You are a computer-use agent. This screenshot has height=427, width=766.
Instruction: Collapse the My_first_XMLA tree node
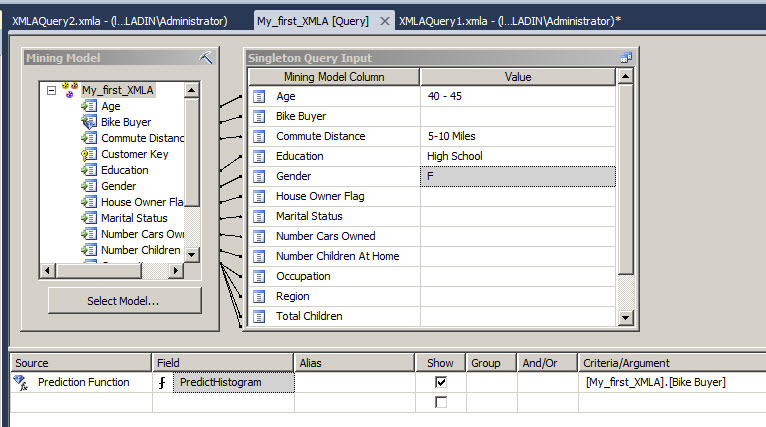click(x=50, y=90)
